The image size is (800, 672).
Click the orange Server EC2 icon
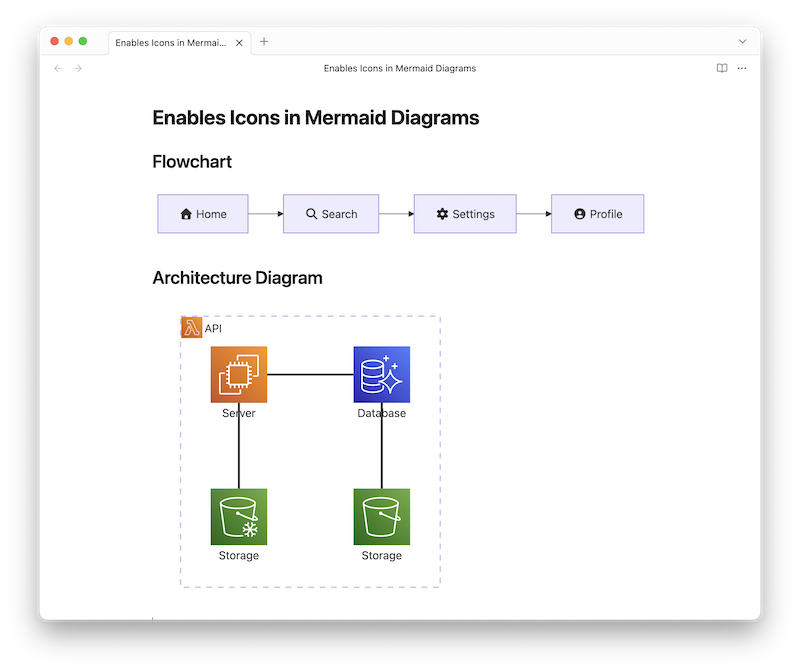click(239, 375)
